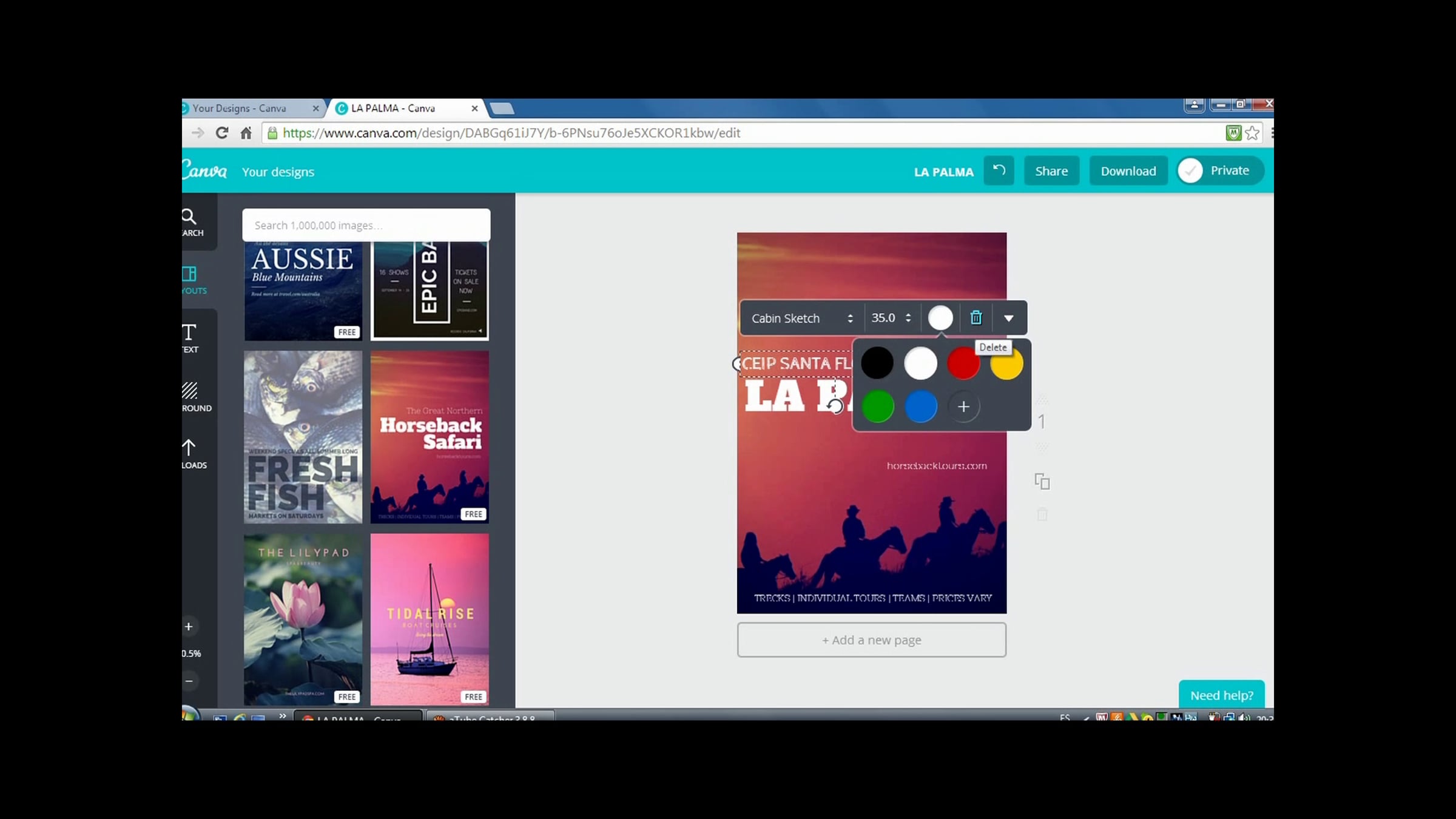Image resolution: width=1456 pixels, height=819 pixels.
Task: Select the Layouts panel icon
Action: 190,279
